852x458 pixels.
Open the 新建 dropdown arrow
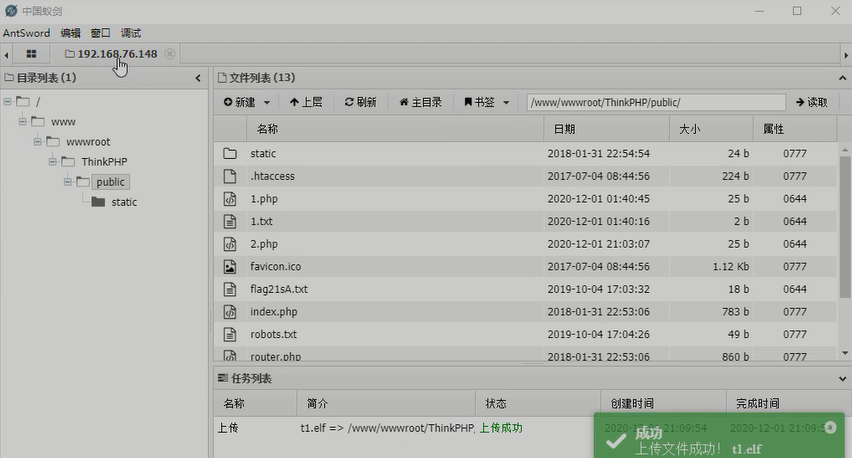coord(267,102)
